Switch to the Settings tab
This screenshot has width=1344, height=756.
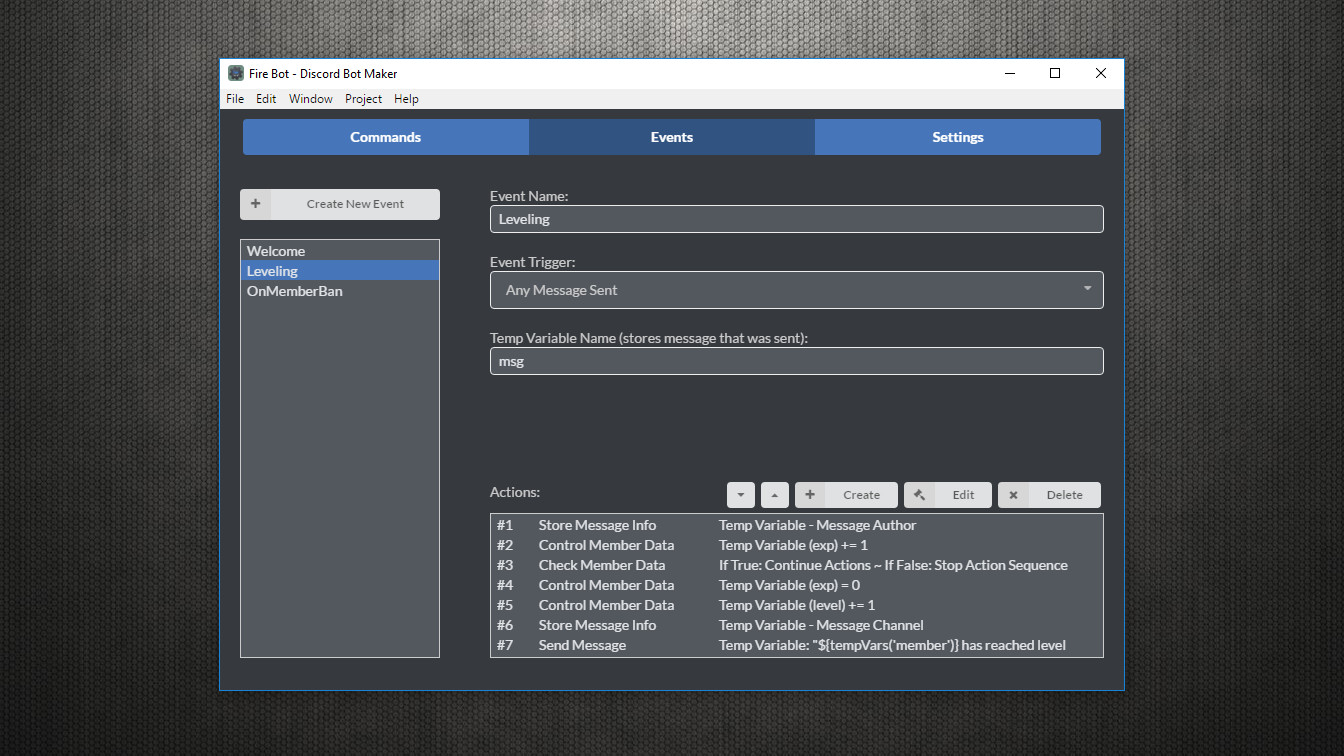click(x=957, y=137)
